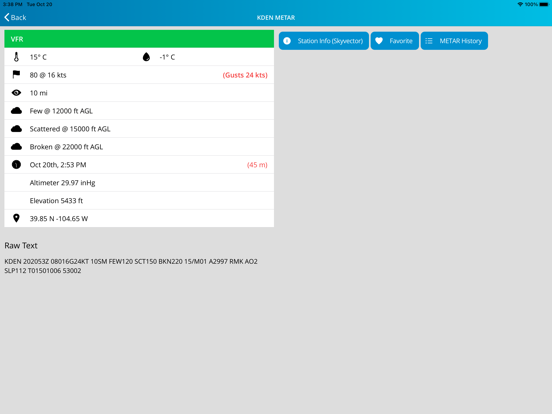Click the dewpoint droplet icon
Image resolution: width=552 pixels, height=414 pixels.
(x=146, y=57)
